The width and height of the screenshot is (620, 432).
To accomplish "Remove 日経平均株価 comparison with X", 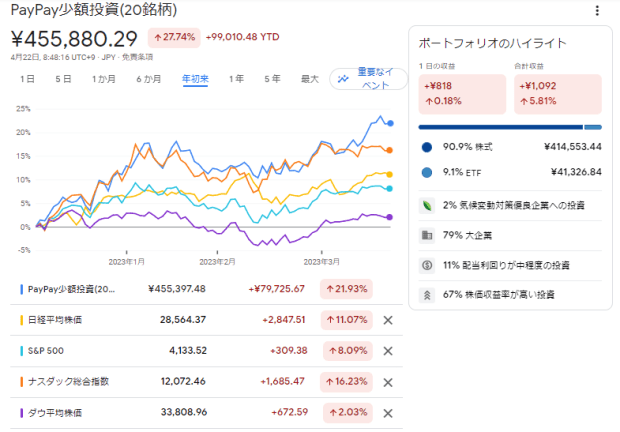I will pos(388,320).
